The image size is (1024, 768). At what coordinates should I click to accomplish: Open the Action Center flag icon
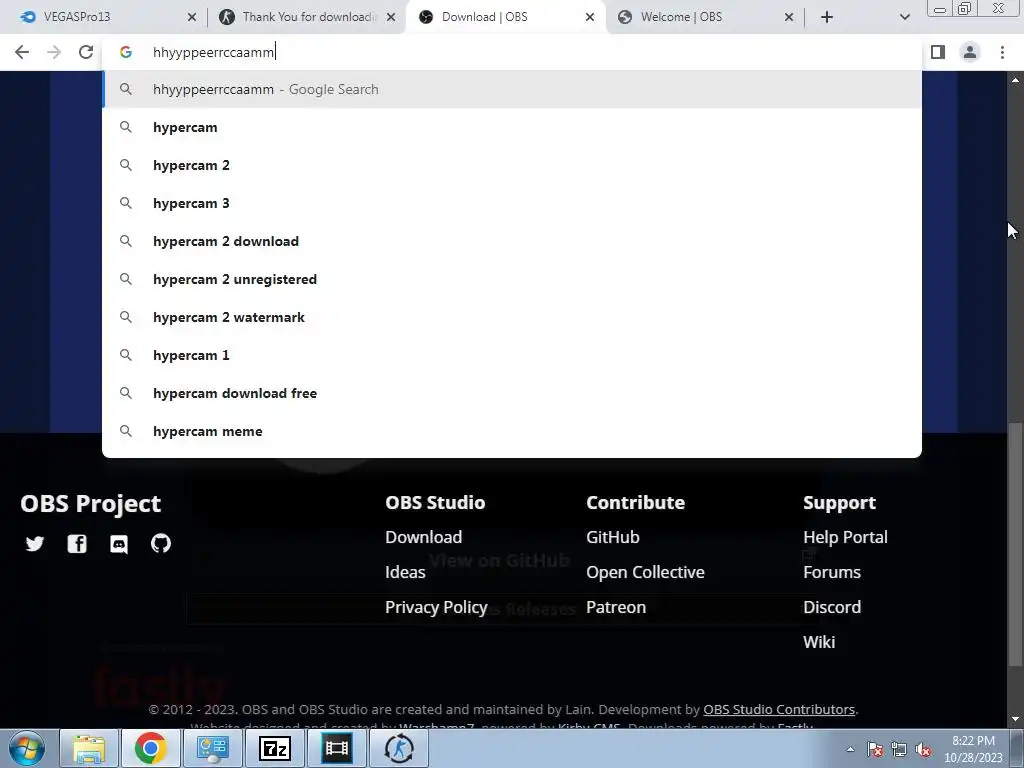[x=875, y=749]
